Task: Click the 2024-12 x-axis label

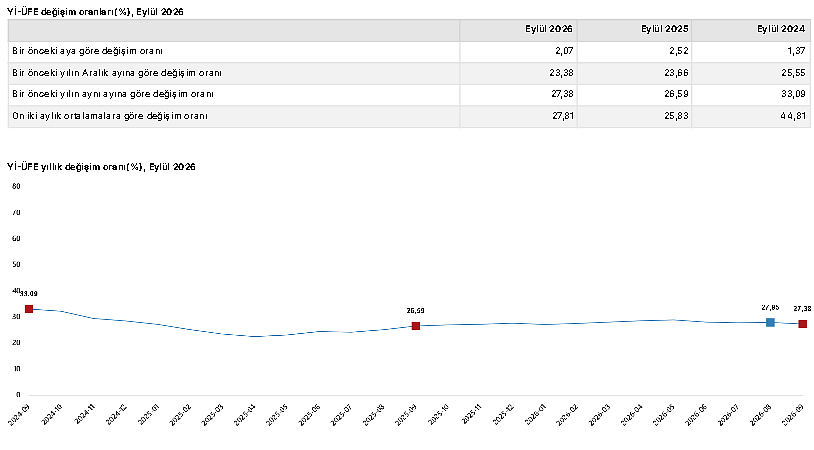Action: [116, 415]
